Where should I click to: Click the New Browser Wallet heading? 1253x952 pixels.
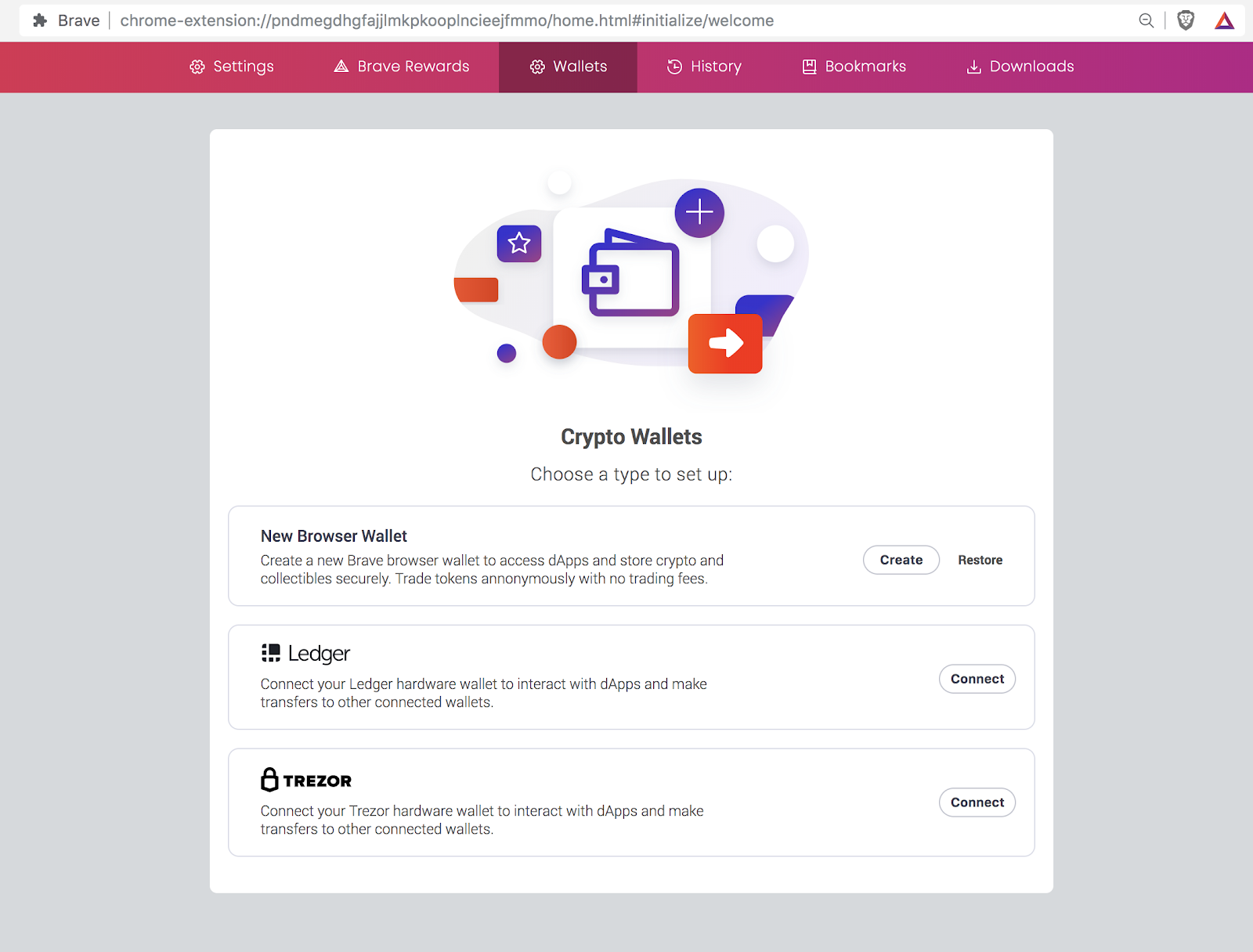click(334, 536)
